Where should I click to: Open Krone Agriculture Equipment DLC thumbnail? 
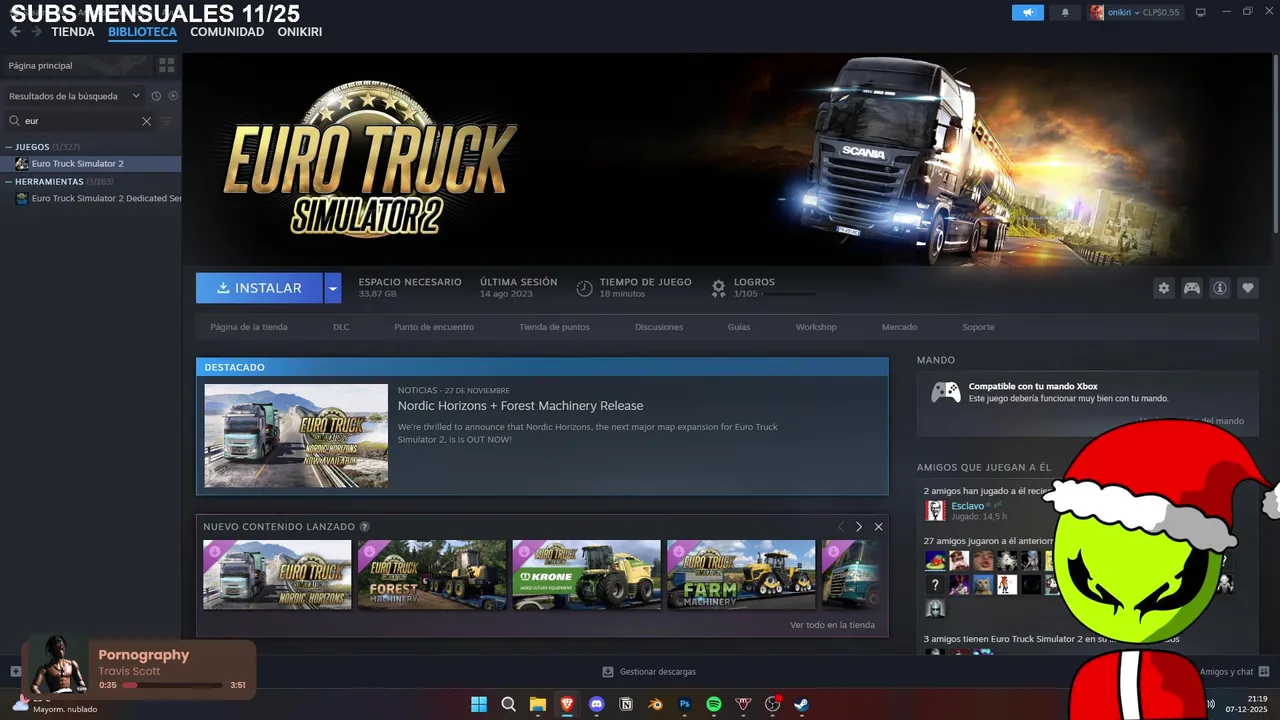587,575
